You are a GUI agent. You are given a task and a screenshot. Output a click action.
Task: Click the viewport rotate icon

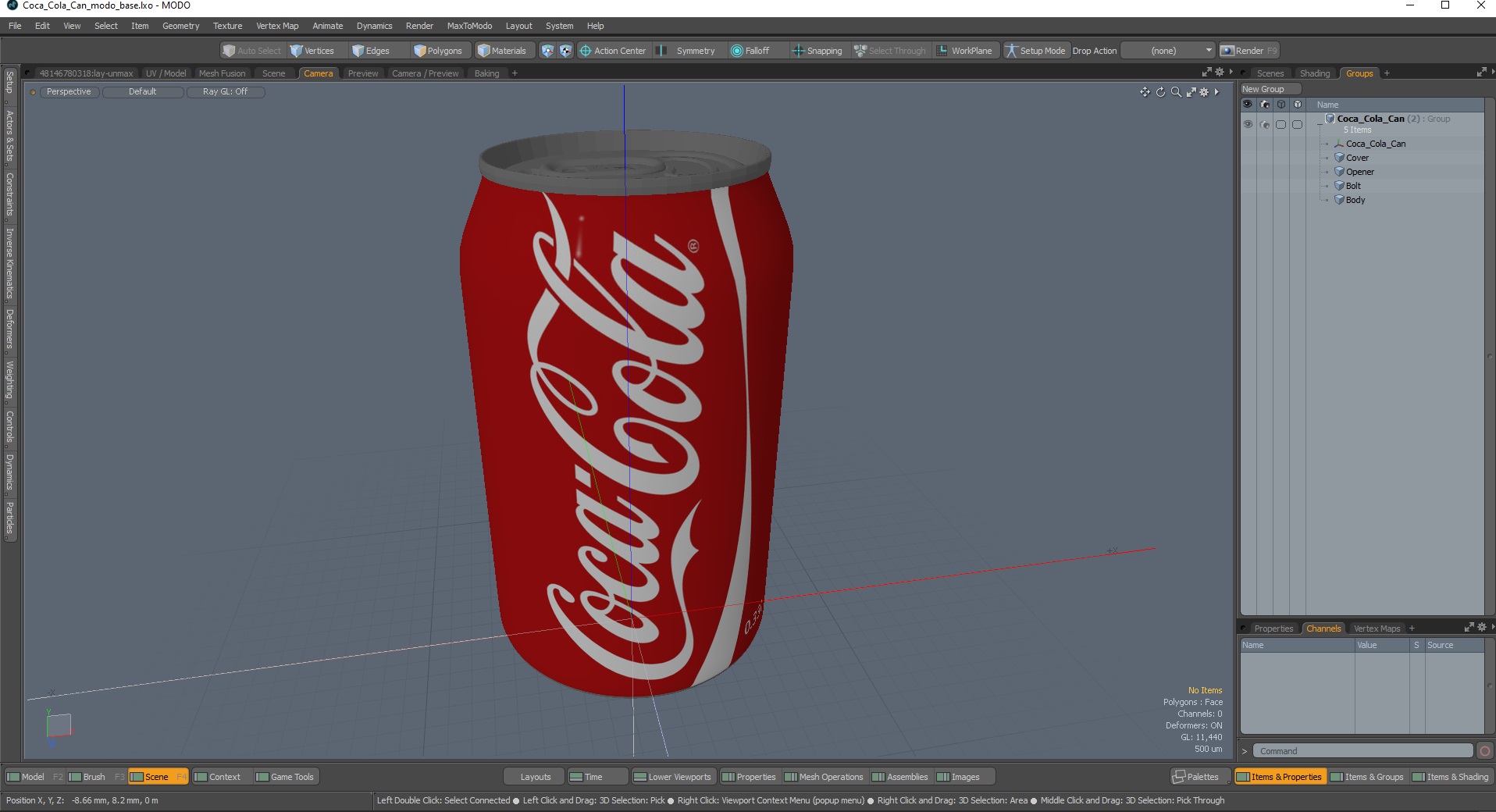pyautogui.click(x=1160, y=92)
